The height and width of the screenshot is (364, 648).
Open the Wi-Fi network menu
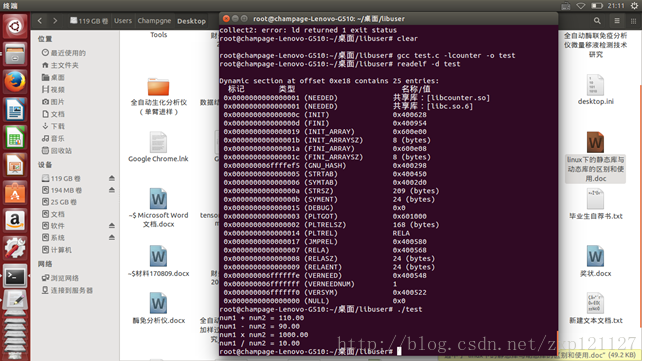581,6
